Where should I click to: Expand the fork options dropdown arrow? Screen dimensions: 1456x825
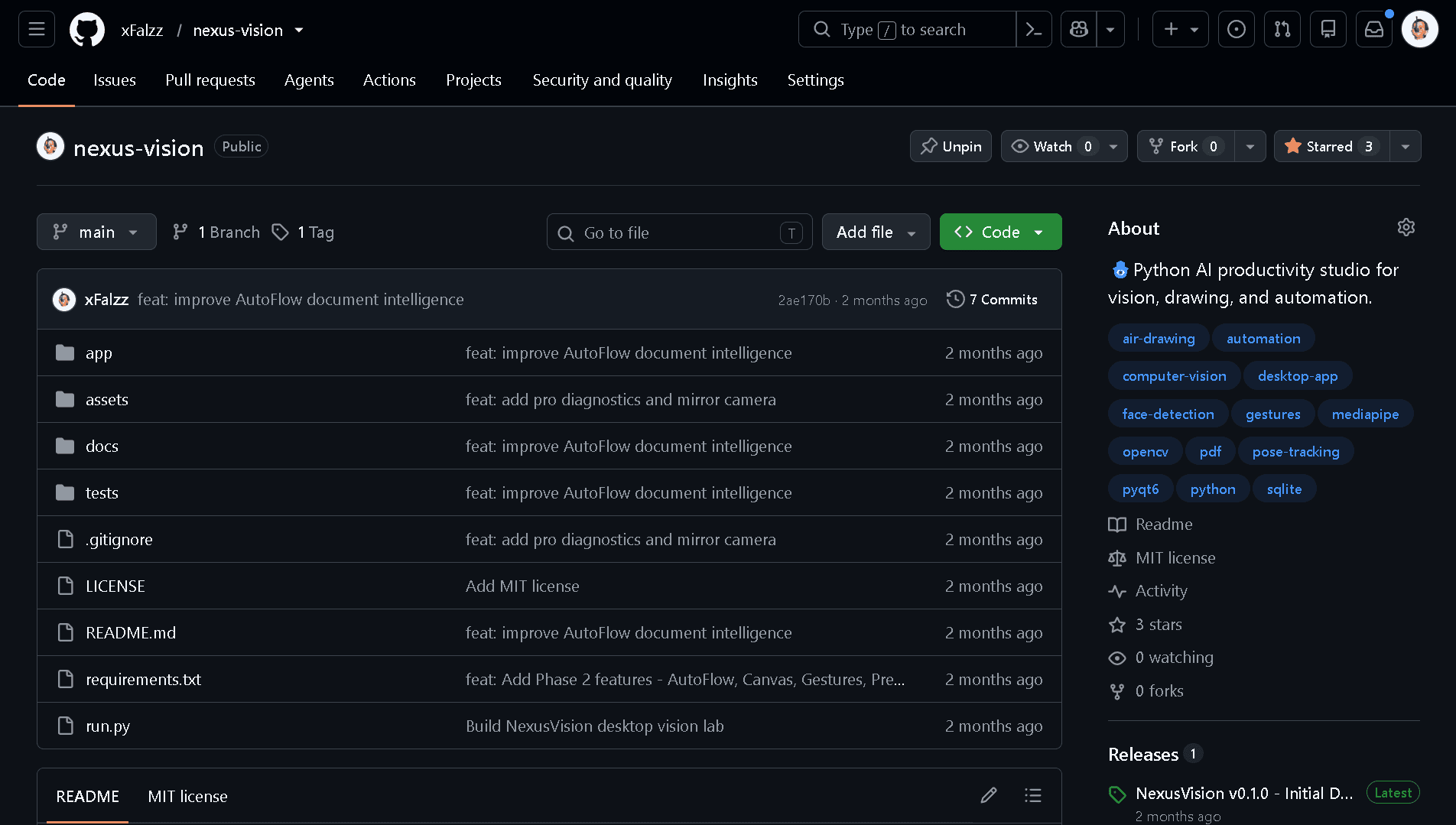click(1250, 146)
